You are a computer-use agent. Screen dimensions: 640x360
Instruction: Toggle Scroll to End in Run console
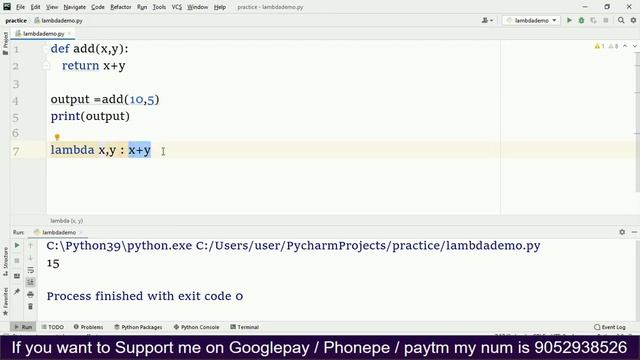click(30, 282)
